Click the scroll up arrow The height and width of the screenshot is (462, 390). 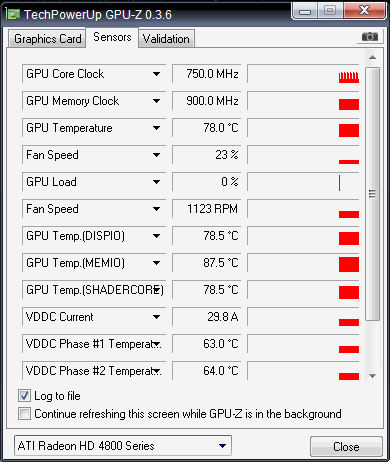coord(373,57)
